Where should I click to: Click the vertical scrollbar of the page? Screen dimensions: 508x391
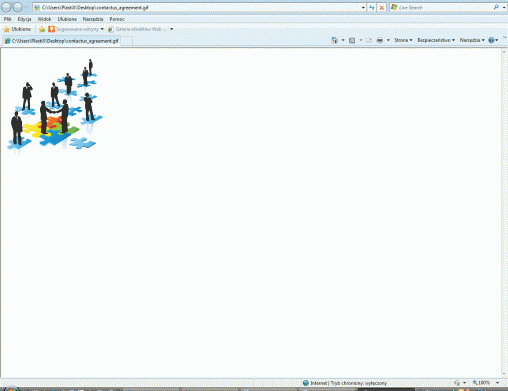(504, 213)
